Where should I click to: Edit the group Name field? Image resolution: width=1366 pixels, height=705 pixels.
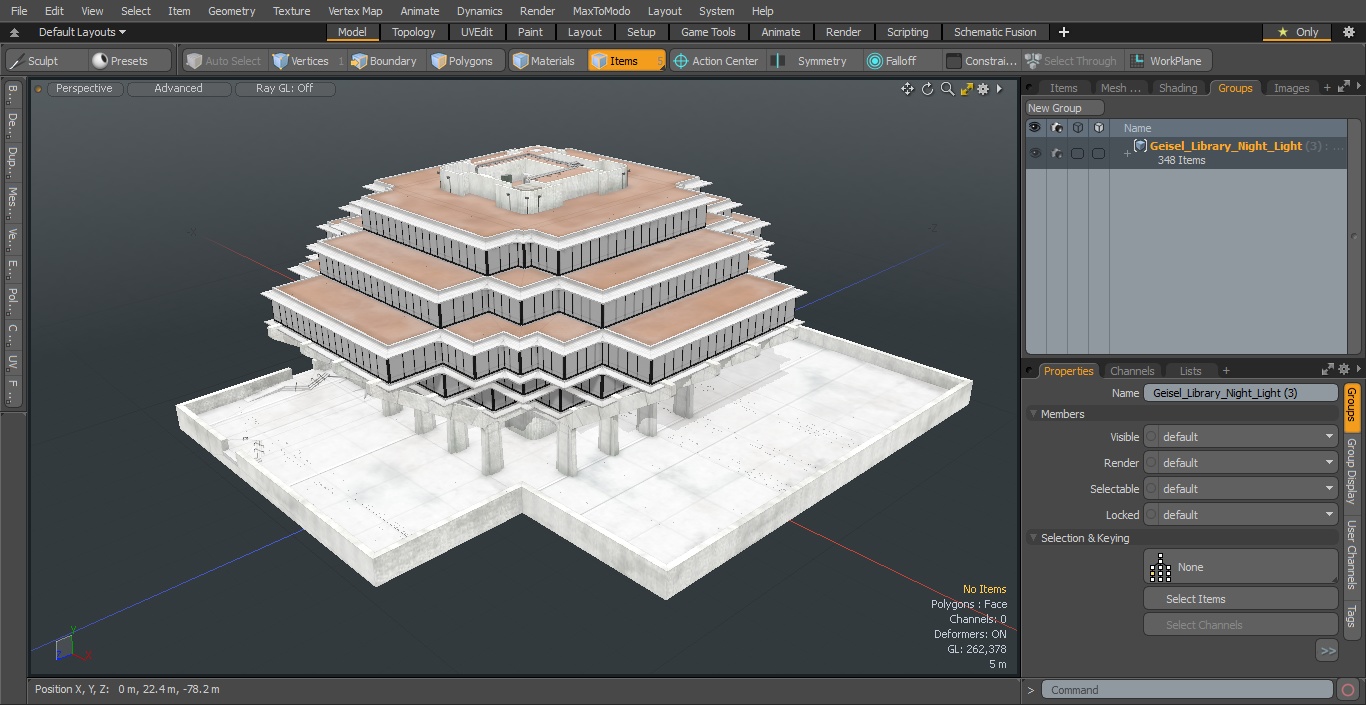(x=1240, y=393)
